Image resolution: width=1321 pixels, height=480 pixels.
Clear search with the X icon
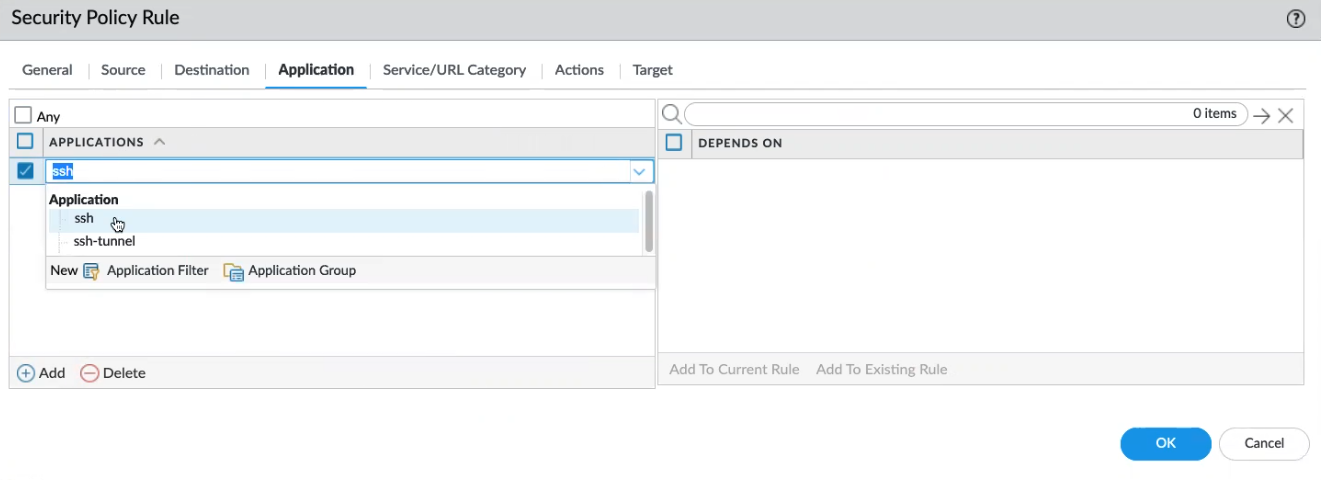1286,116
